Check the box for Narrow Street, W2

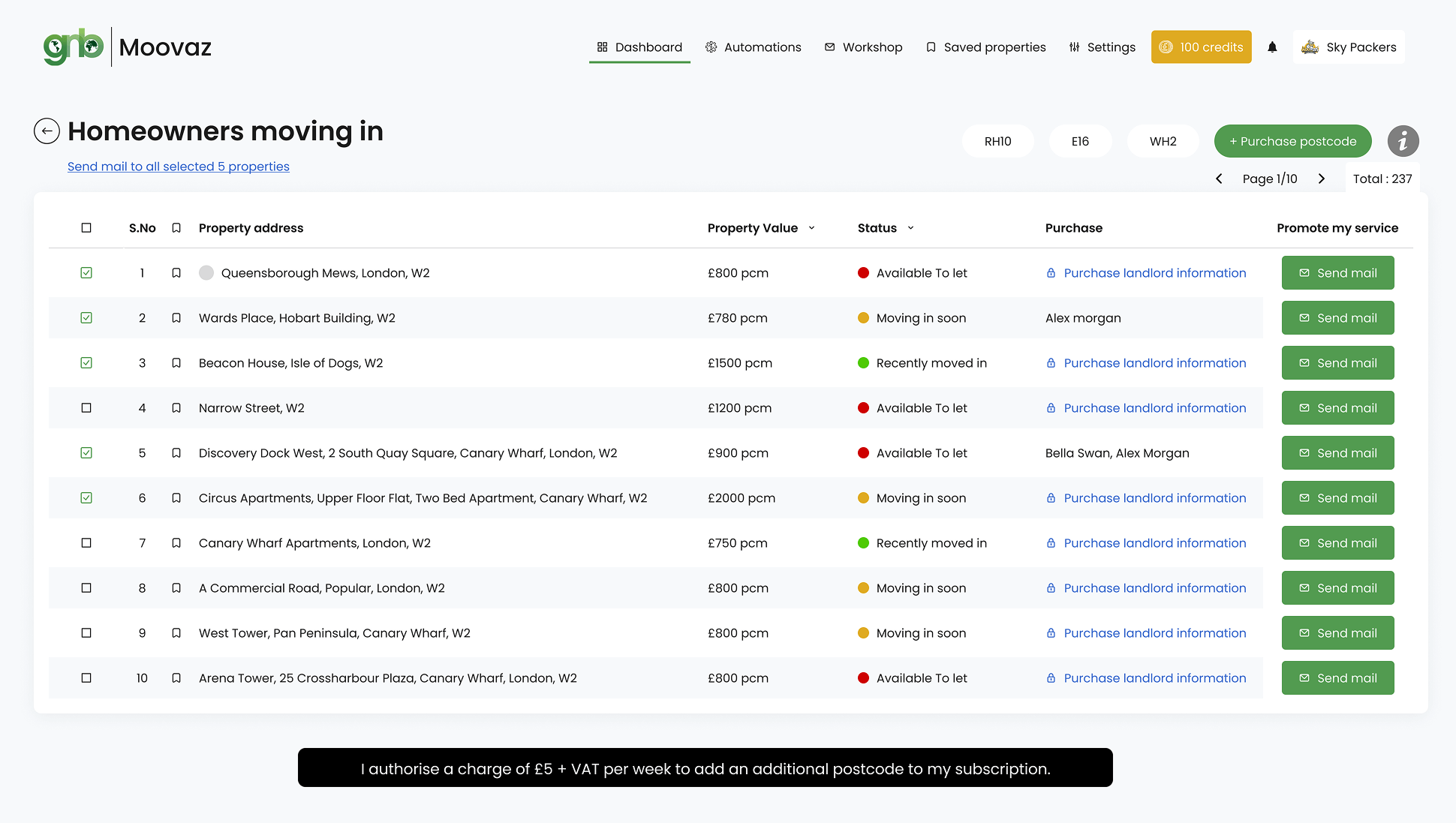pyautogui.click(x=86, y=408)
